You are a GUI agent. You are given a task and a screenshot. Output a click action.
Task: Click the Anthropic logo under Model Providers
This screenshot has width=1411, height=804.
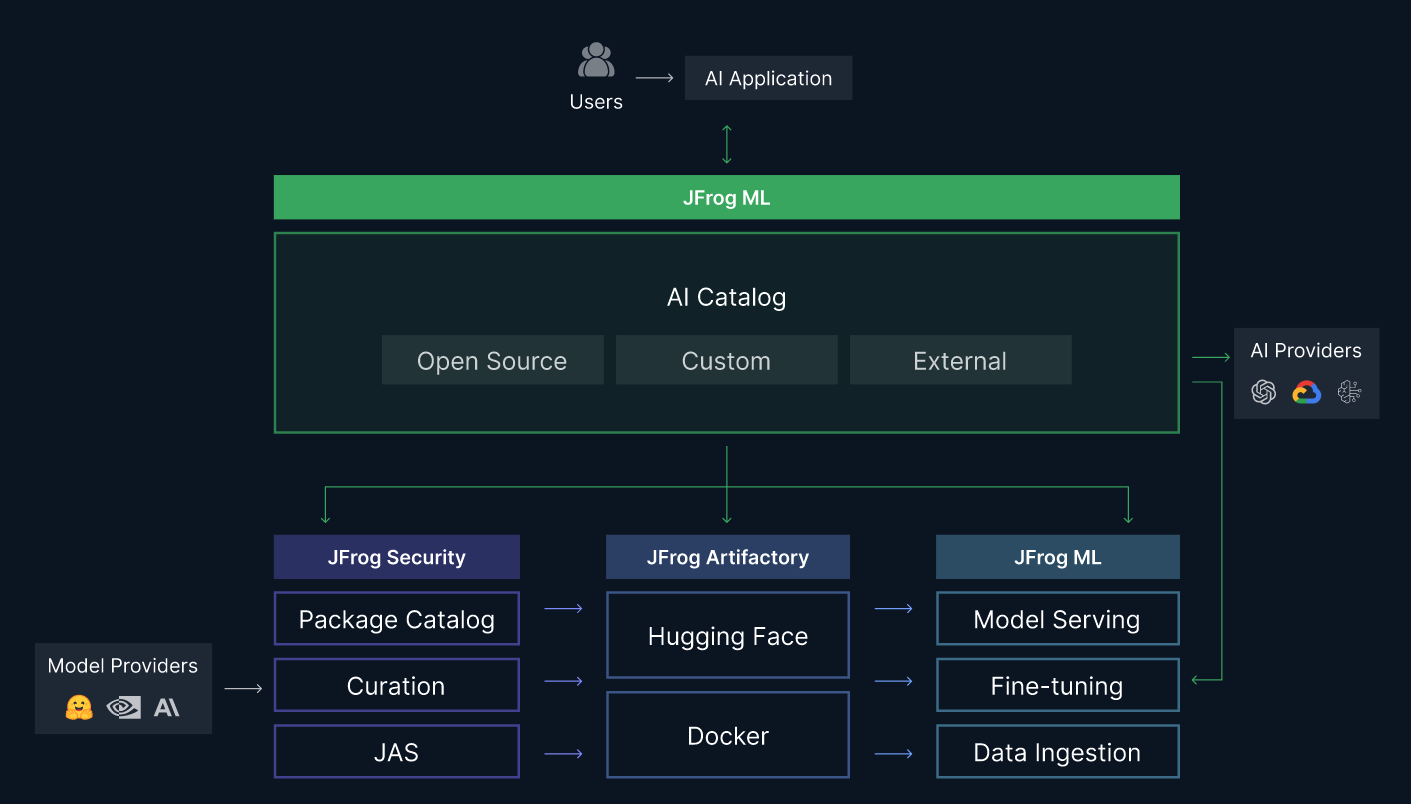coord(167,708)
